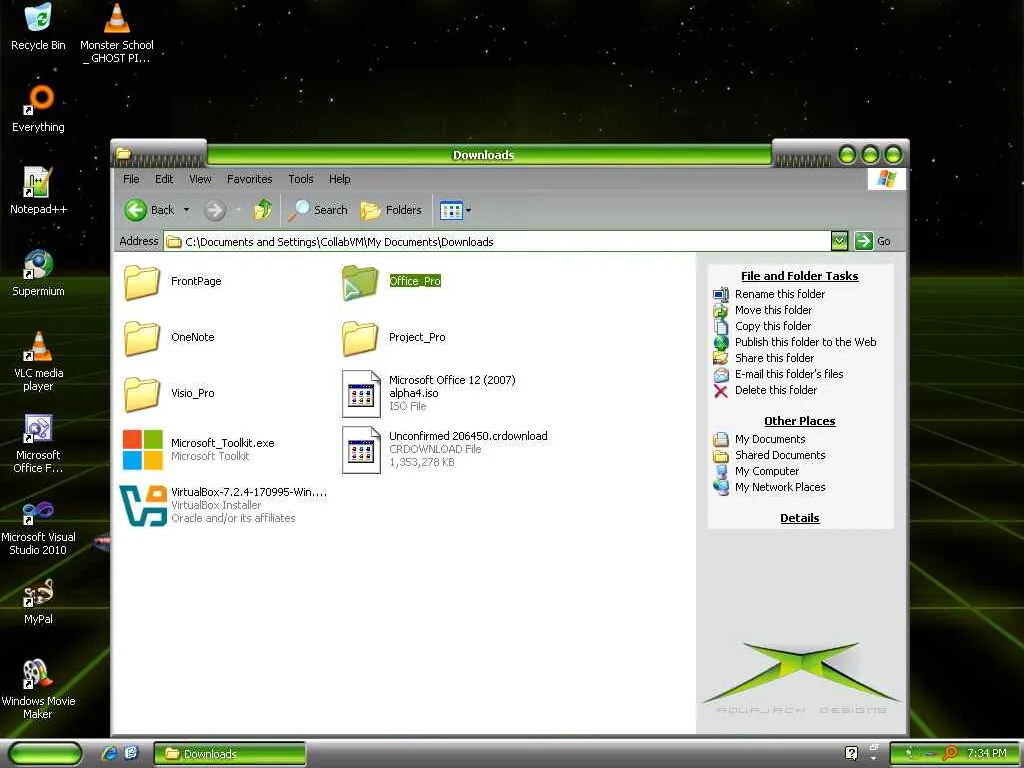Image resolution: width=1024 pixels, height=768 pixels.
Task: Launch the Supermium browser shortcut
Action: [38, 273]
